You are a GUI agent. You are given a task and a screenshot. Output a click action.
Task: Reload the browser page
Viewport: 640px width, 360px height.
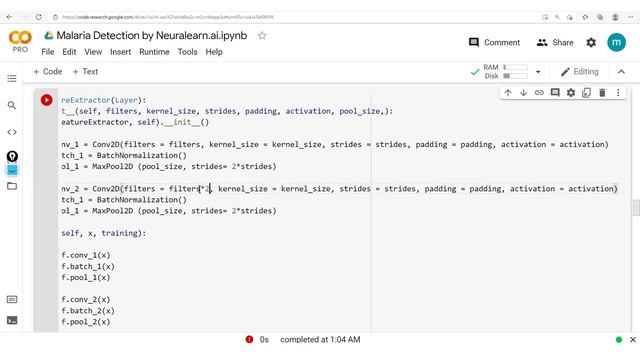click(38, 17)
